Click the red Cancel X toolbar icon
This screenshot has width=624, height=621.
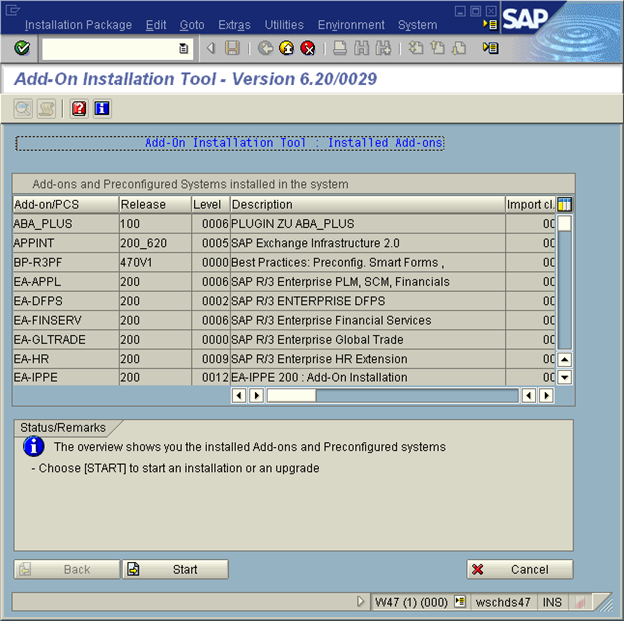click(308, 48)
